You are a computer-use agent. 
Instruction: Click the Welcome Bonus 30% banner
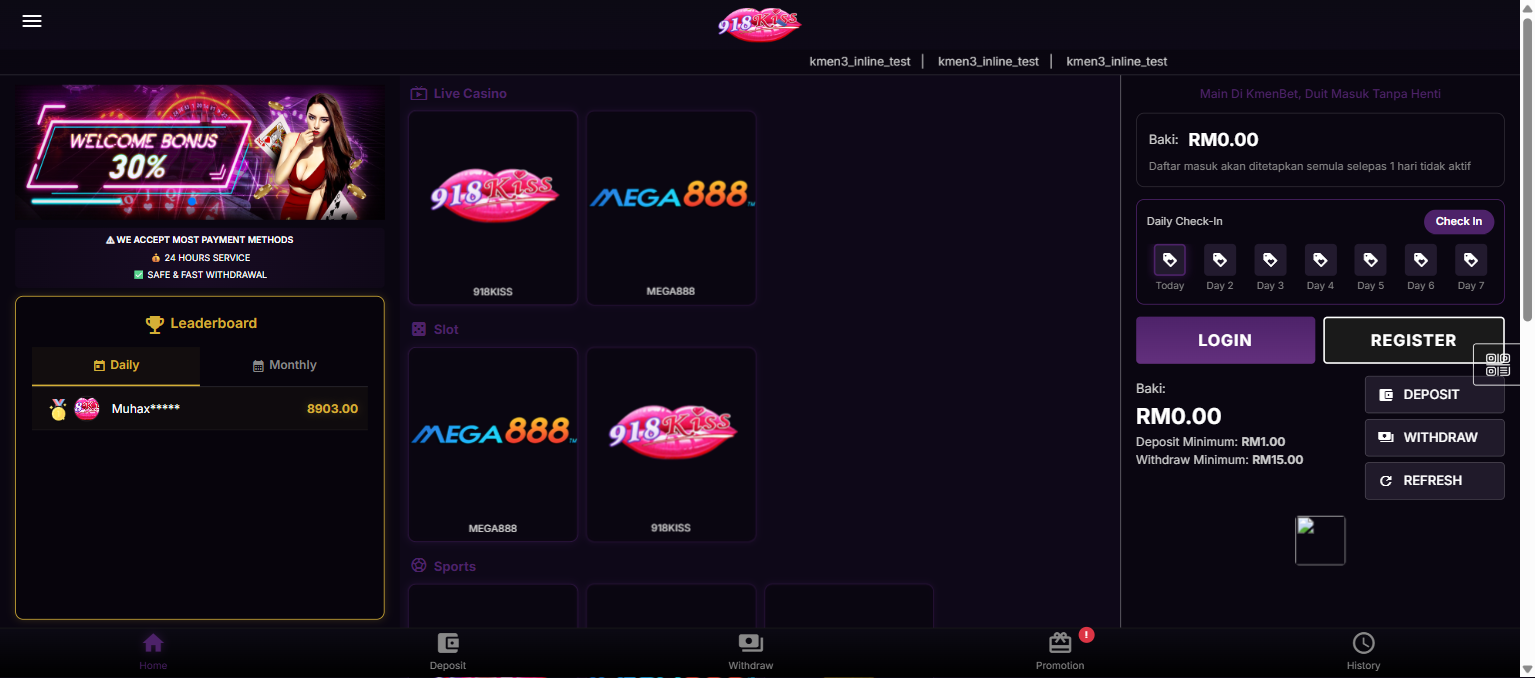tap(200, 152)
